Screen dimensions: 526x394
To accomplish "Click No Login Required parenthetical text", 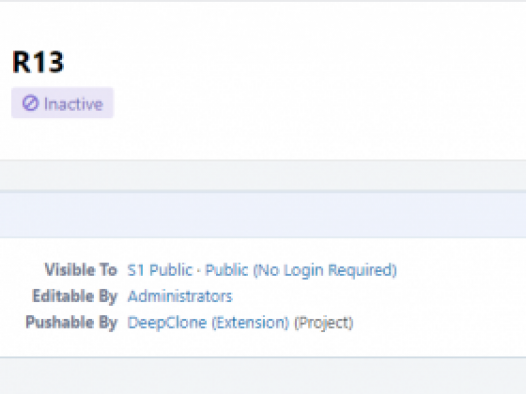I will 325,270.
